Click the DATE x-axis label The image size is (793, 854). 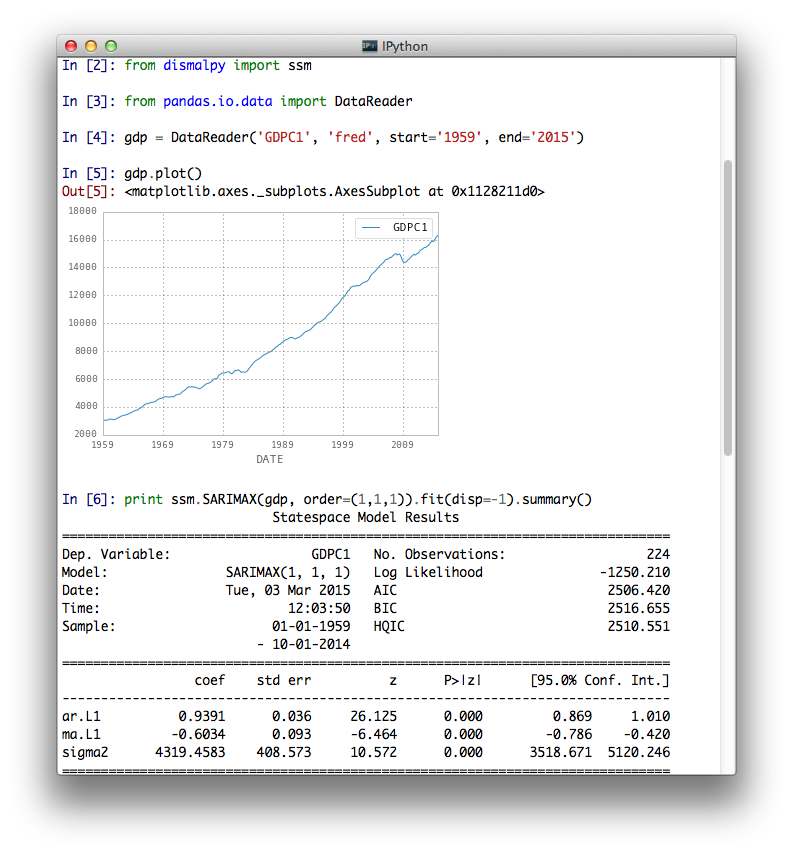(270, 459)
